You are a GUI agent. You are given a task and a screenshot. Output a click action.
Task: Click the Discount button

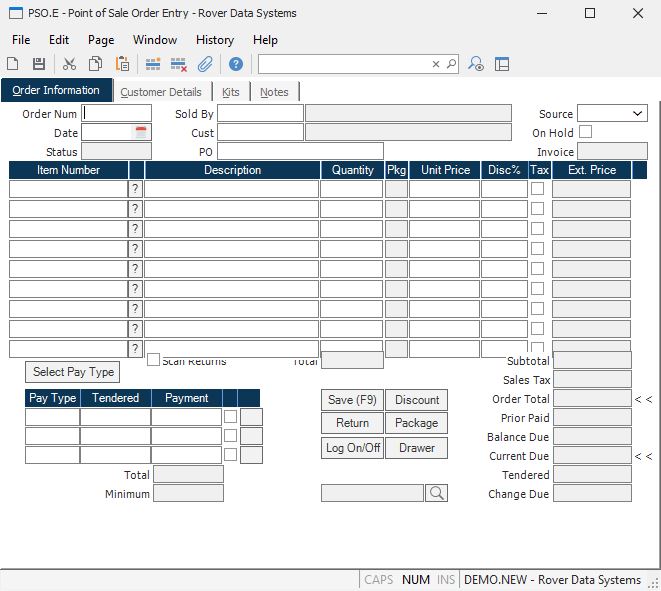point(416,400)
